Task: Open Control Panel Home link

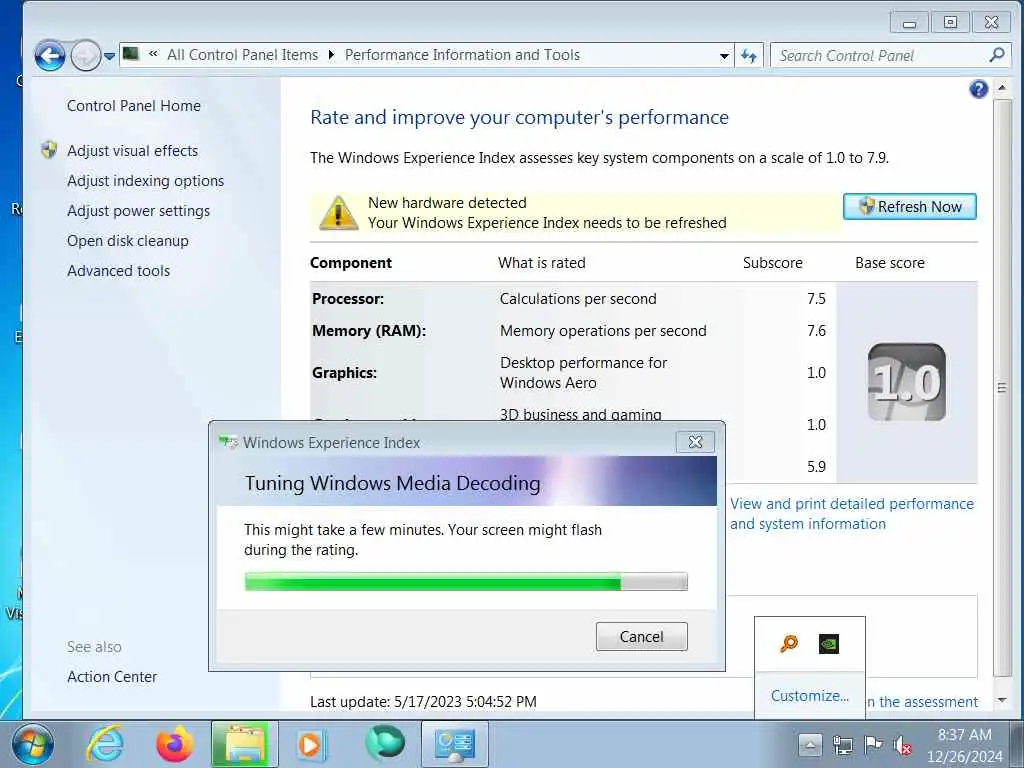Action: 134,106
